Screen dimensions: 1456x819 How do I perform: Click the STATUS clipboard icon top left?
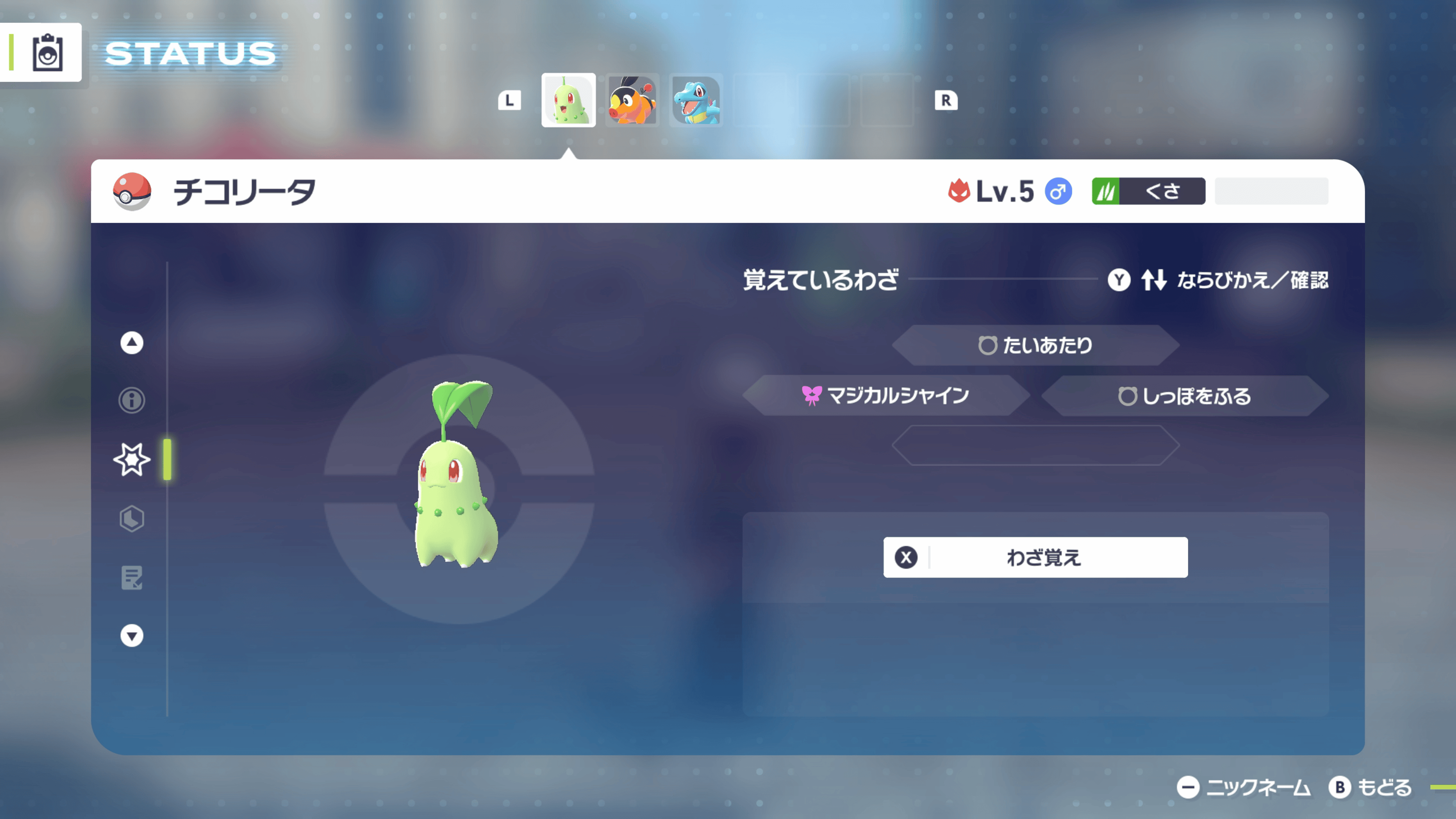pos(47,54)
